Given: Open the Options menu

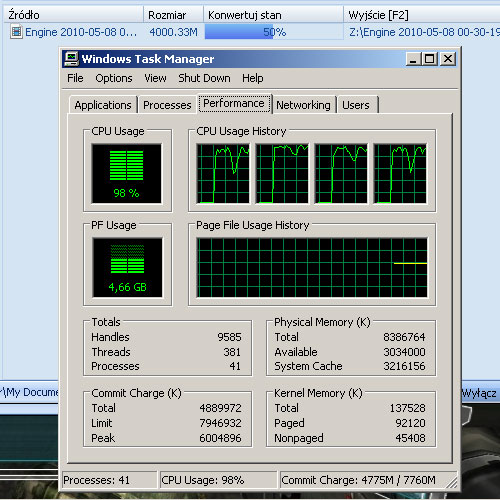Looking at the screenshot, I should tap(114, 78).
